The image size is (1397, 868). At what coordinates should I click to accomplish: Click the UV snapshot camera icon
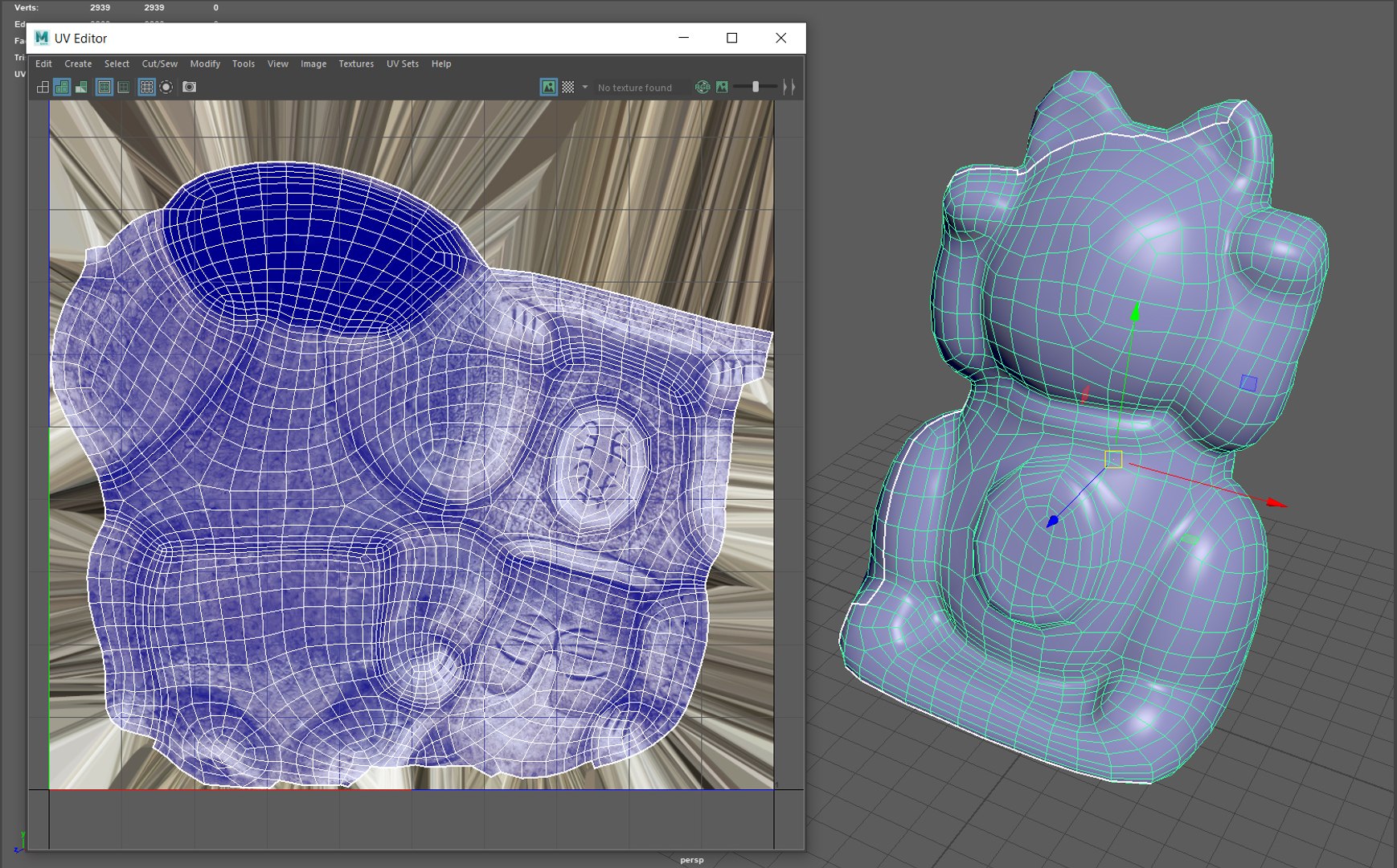point(190,87)
